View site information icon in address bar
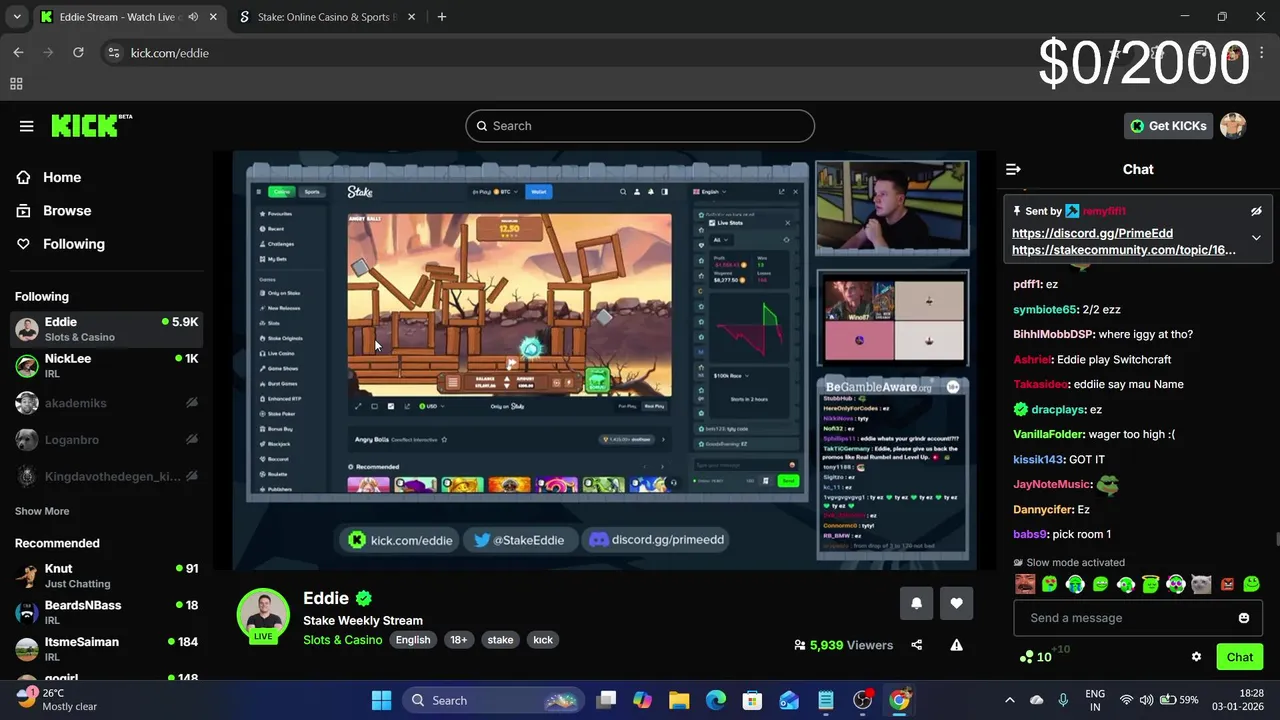The image size is (1280, 720). [x=113, y=53]
